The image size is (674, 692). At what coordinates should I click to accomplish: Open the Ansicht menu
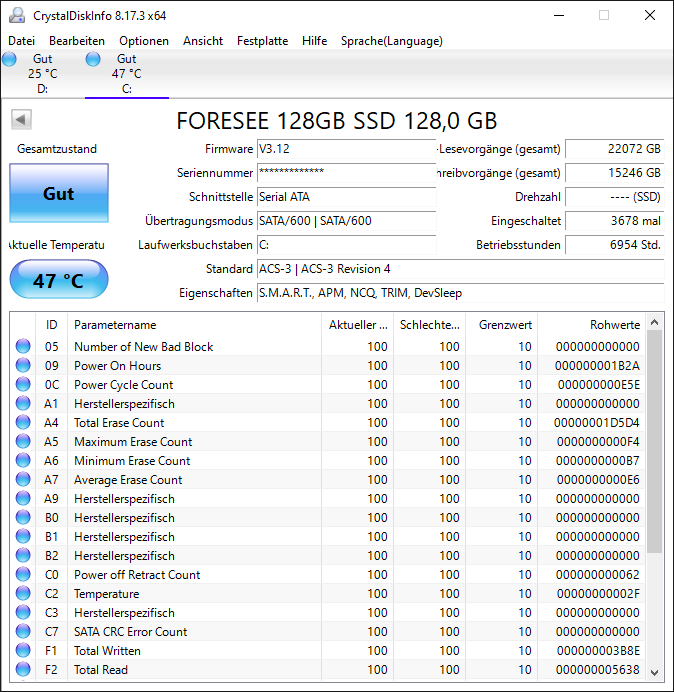point(203,41)
